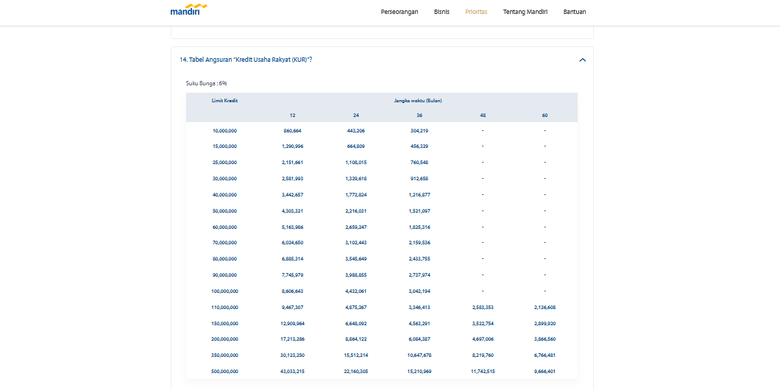Click the Mandiri logo
Image resolution: width=780 pixels, height=390 pixels.
pos(189,10)
